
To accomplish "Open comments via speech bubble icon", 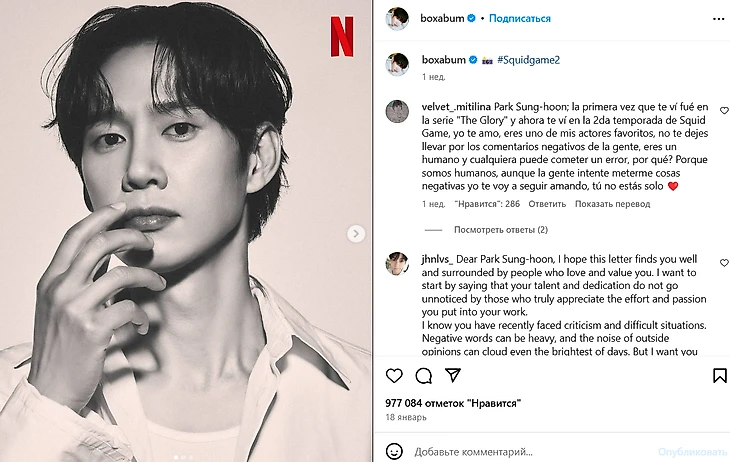I will click(x=424, y=375).
